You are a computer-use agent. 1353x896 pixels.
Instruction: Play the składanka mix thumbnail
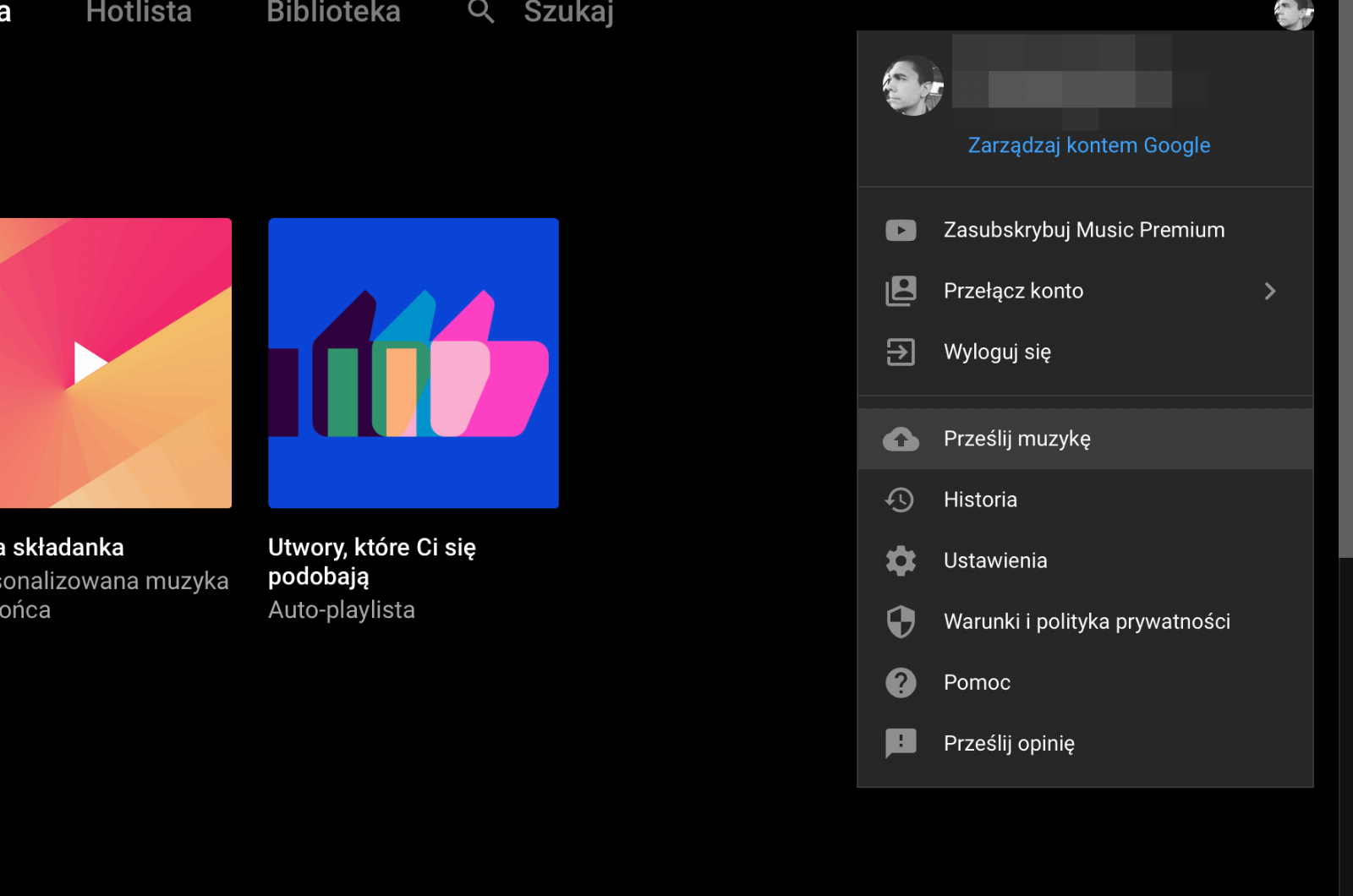click(115, 363)
